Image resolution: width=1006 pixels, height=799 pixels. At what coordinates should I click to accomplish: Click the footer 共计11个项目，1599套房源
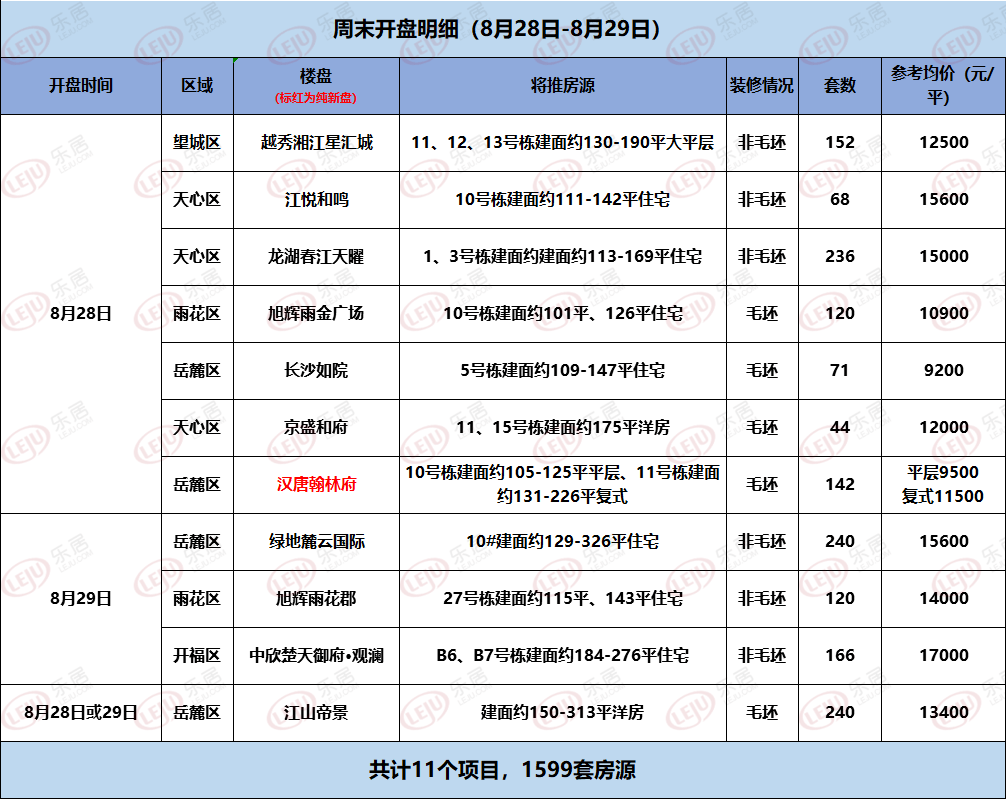point(502,770)
